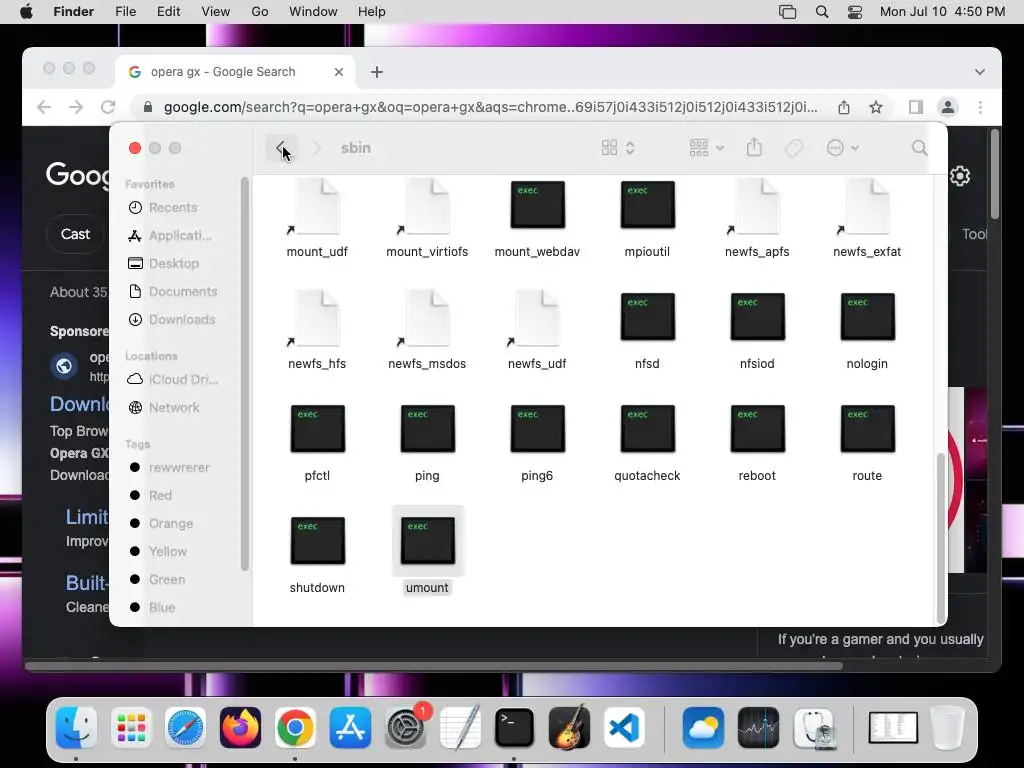Image resolution: width=1024 pixels, height=768 pixels.
Task: Click Cast filter chip on Google page
Action: pyautogui.click(x=75, y=234)
